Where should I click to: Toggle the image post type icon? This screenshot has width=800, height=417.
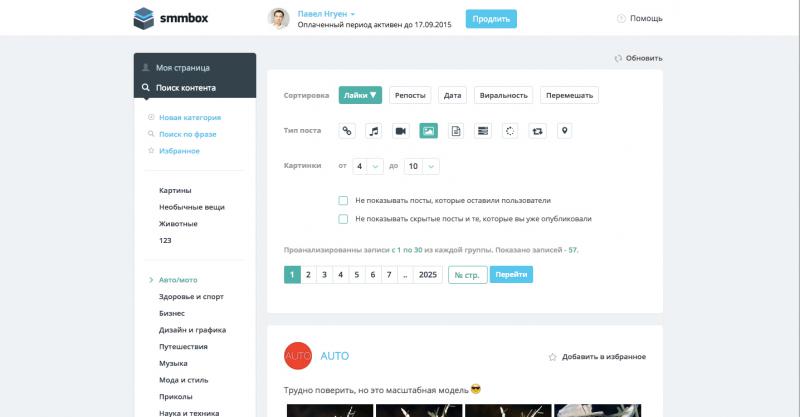coord(429,131)
